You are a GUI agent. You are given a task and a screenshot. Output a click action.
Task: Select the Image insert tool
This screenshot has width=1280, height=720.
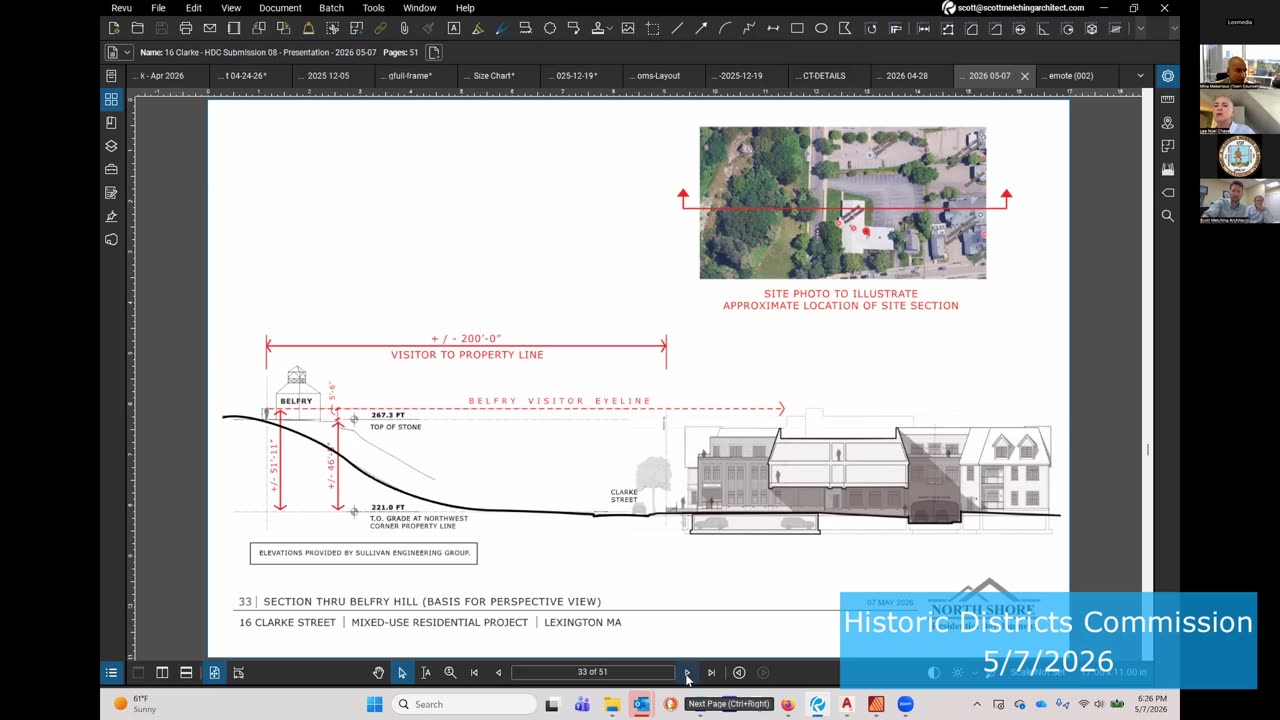pyautogui.click(x=628, y=29)
